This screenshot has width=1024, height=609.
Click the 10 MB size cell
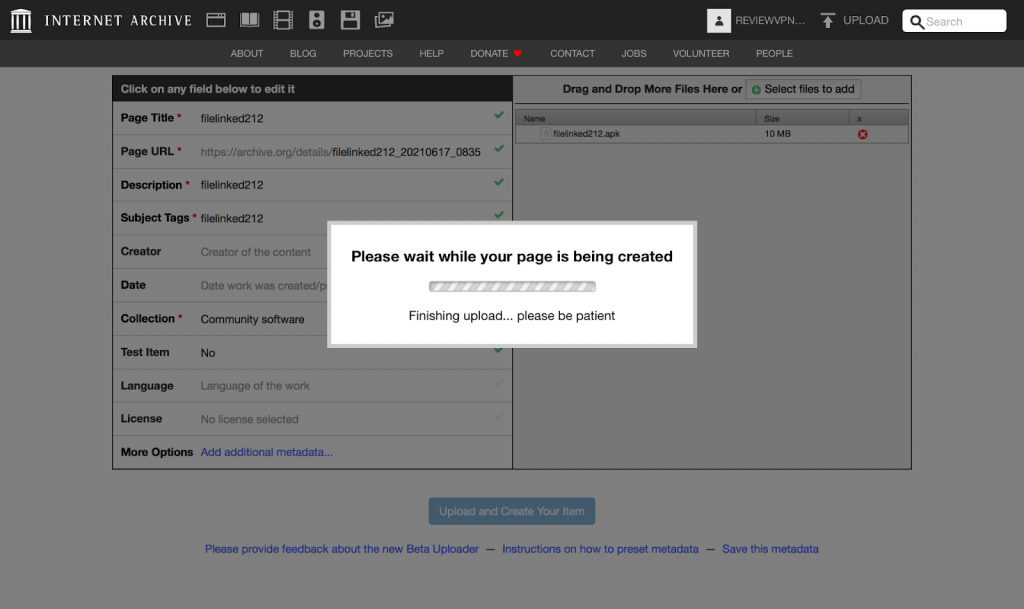pyautogui.click(x=777, y=134)
